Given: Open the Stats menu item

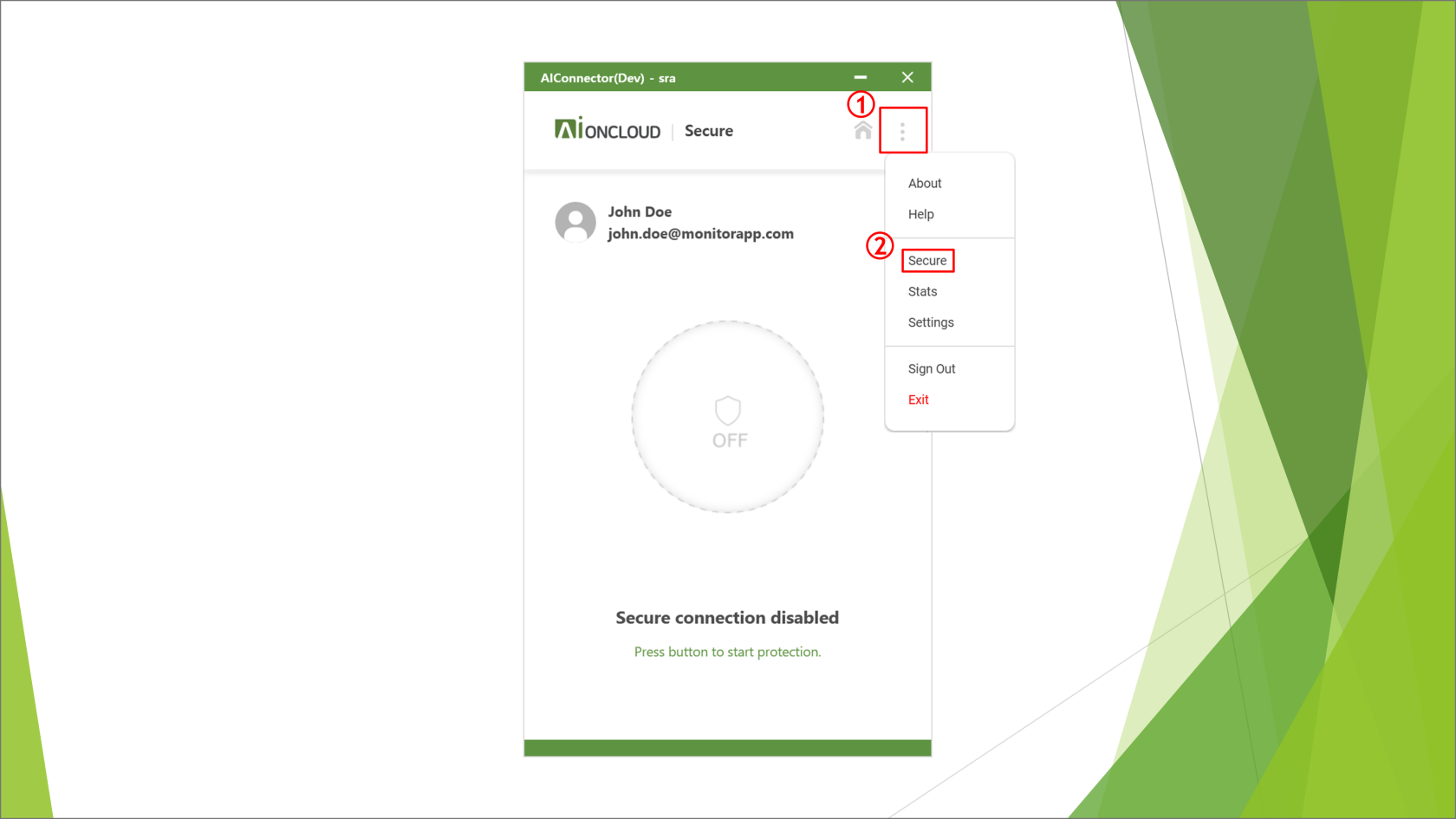Looking at the screenshot, I should click(x=922, y=292).
